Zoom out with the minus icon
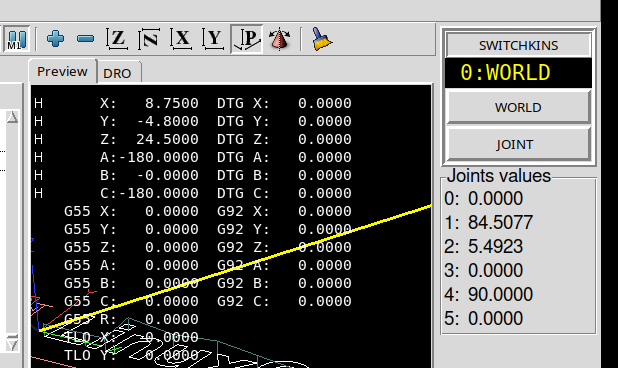Screen dimensions: 618x368 tap(86, 39)
